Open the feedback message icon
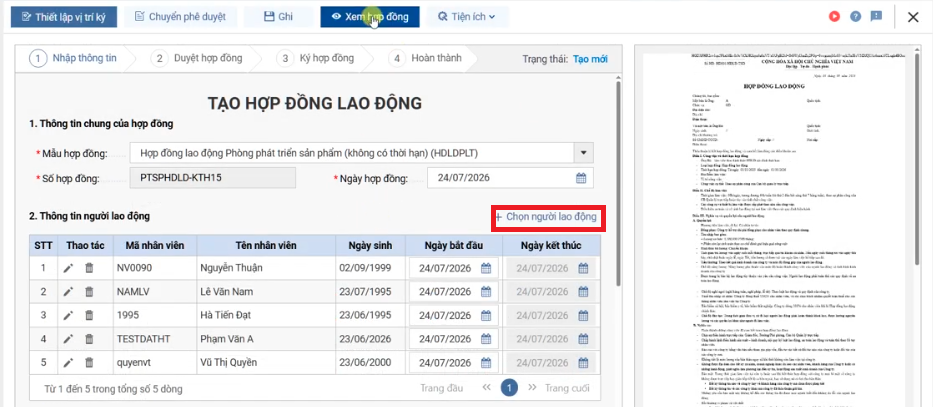Screen dimensions: 933x407 [x=876, y=17]
